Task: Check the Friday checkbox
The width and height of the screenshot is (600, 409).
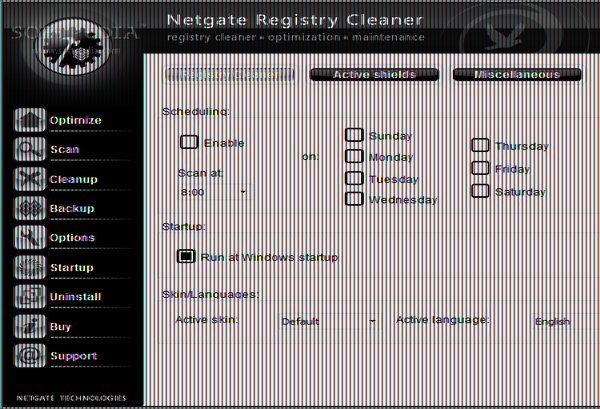Action: coord(480,168)
